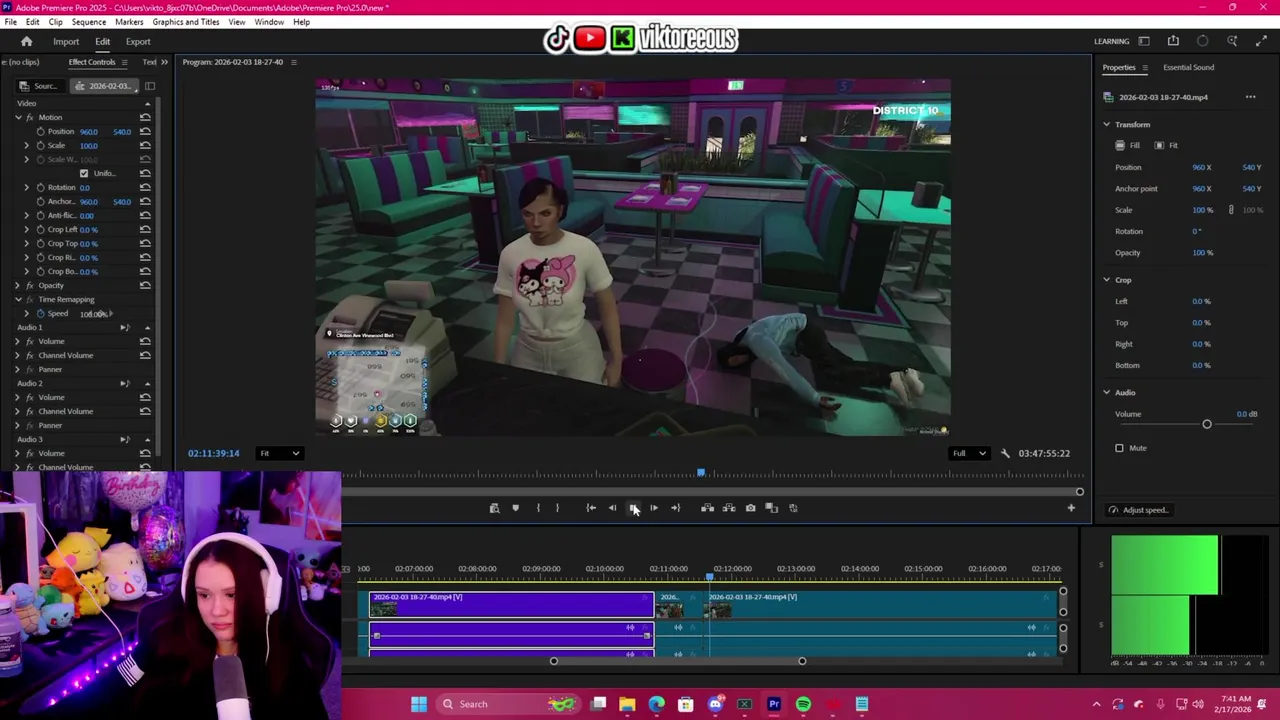Open the Fit zoom level dropdown
This screenshot has width=1280, height=720.
279,453
